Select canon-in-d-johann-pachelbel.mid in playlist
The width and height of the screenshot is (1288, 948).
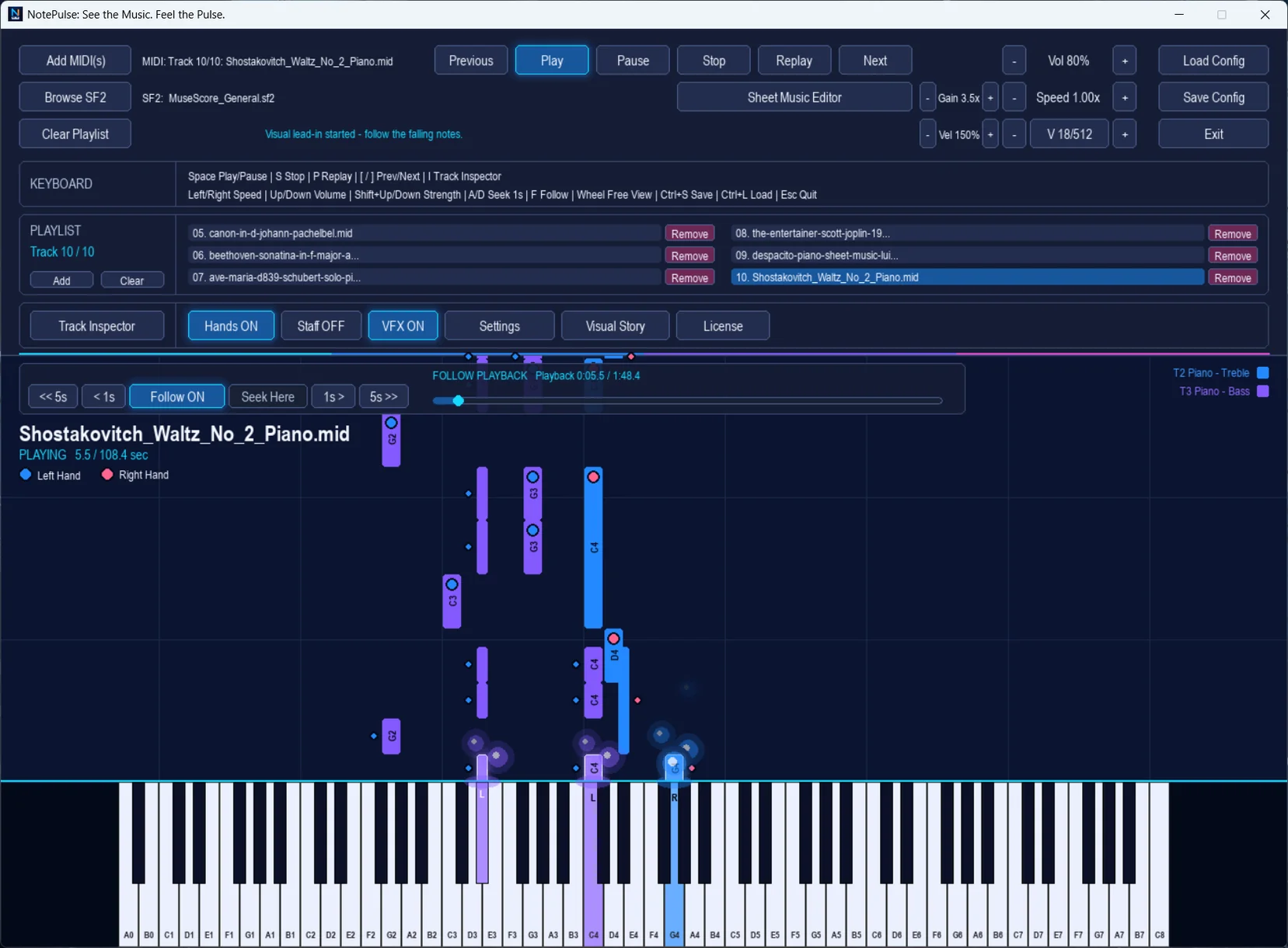click(x=424, y=233)
